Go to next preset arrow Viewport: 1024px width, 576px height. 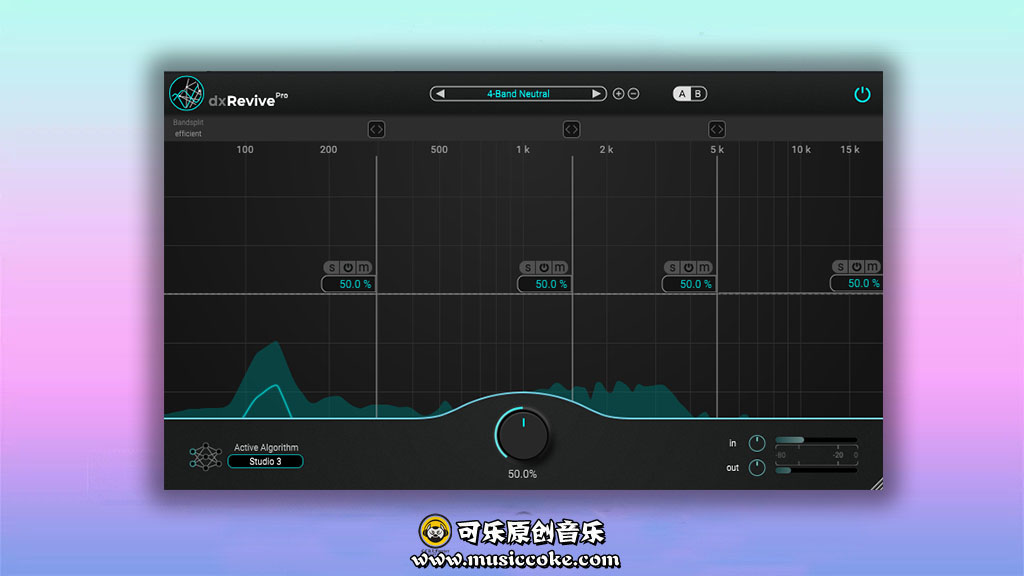click(x=596, y=94)
